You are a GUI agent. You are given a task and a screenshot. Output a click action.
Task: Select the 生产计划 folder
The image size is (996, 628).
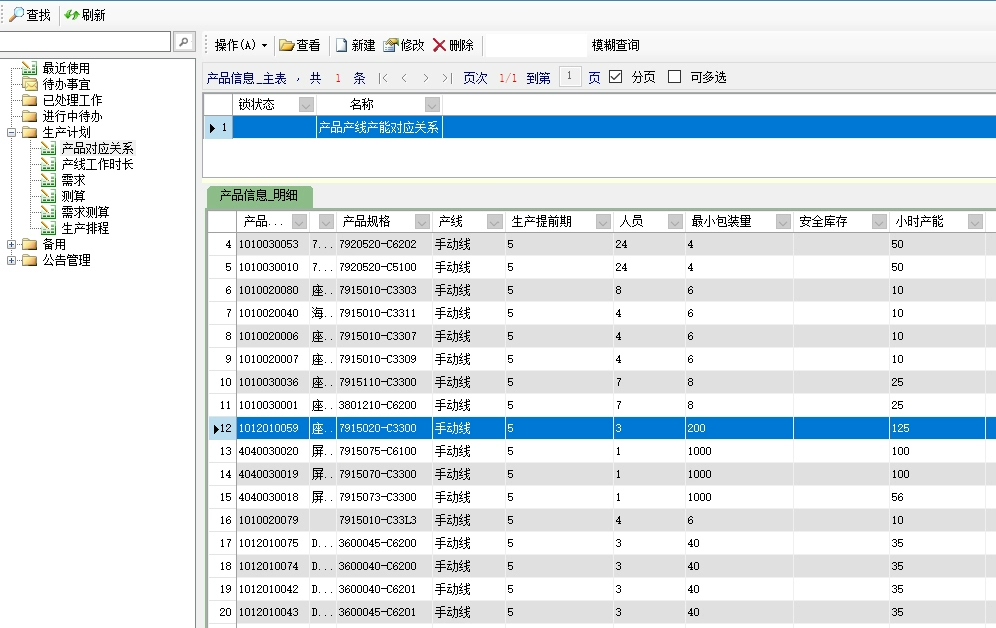pyautogui.click(x=66, y=132)
